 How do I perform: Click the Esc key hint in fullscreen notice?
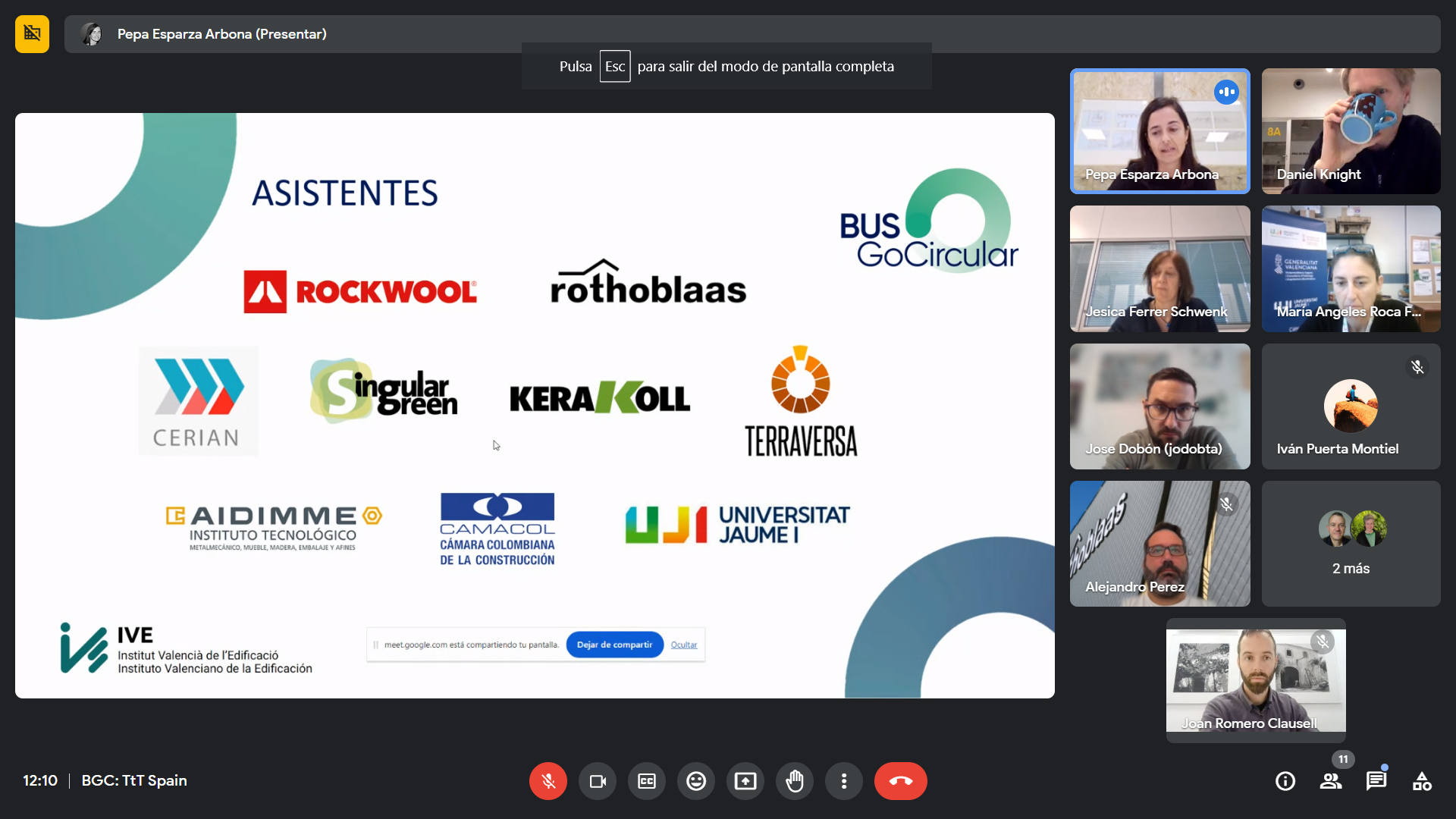coord(615,67)
